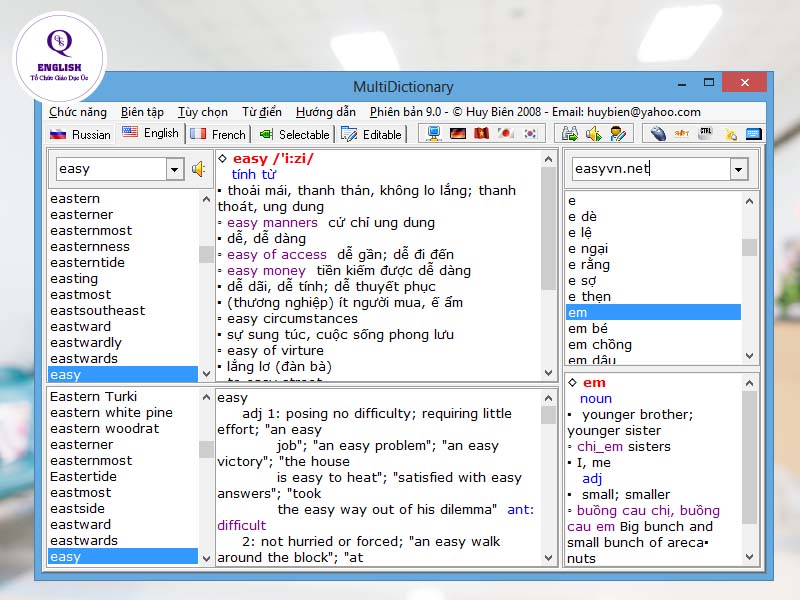Select the German flag dictionary icon
800x600 pixels.
point(458,134)
